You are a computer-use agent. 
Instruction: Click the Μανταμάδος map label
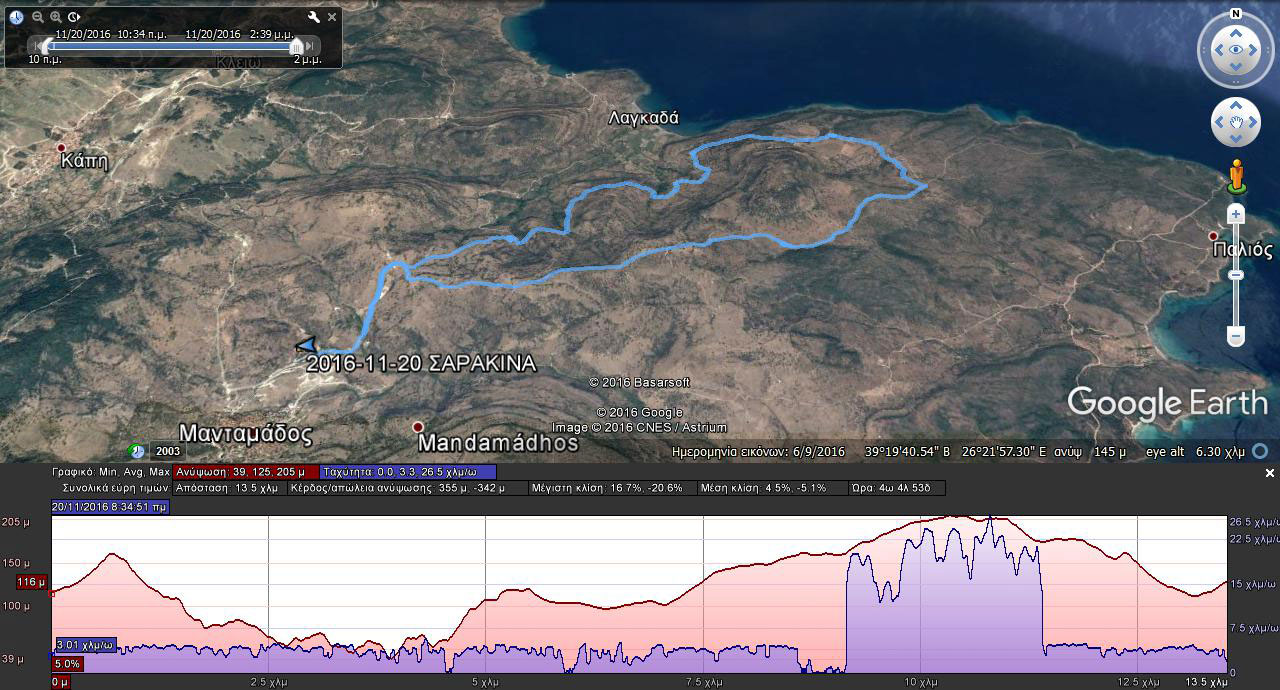coord(246,434)
